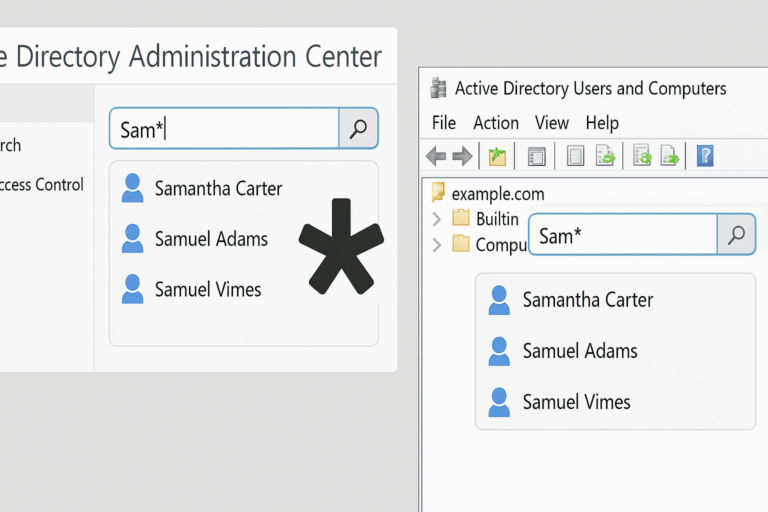This screenshot has height=512, width=768.
Task: Select Samantha Carter in Administration Center results
Action: pyautogui.click(x=218, y=188)
